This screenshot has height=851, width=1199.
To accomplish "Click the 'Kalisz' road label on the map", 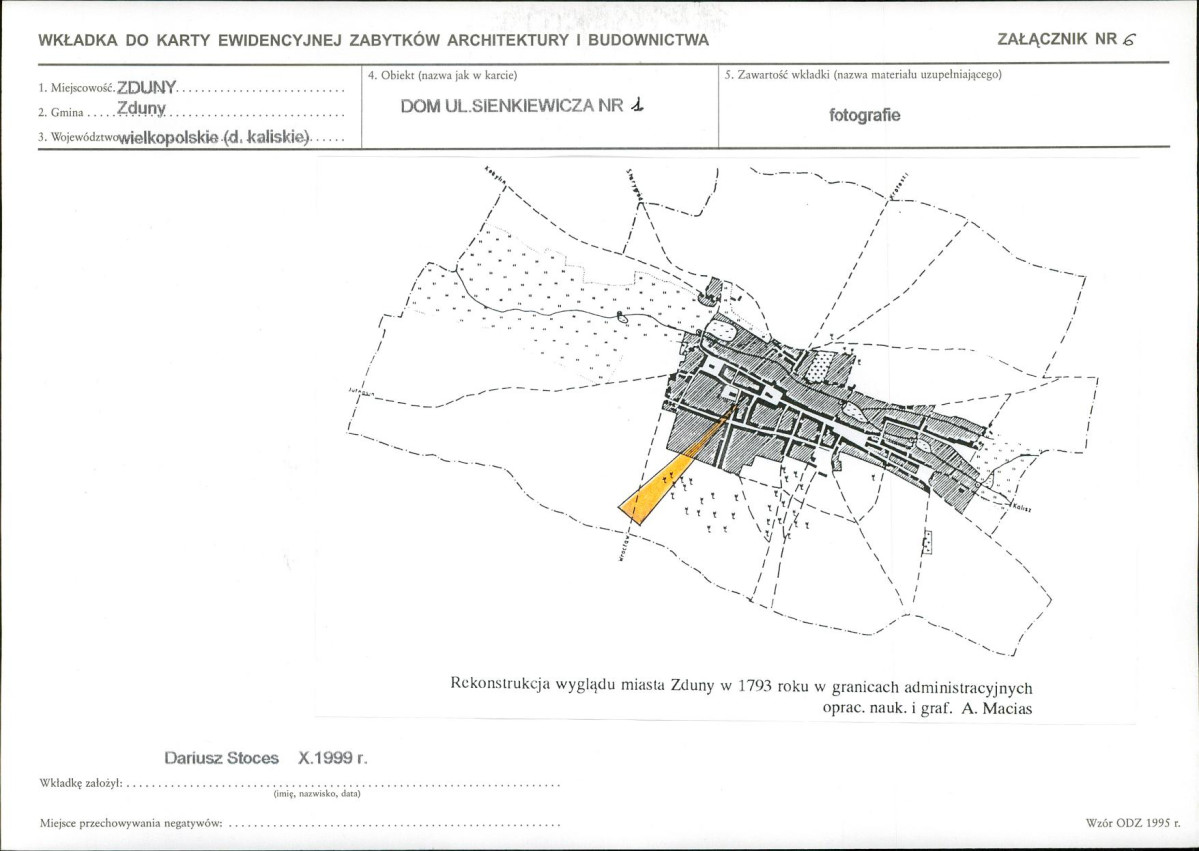I will (1022, 507).
